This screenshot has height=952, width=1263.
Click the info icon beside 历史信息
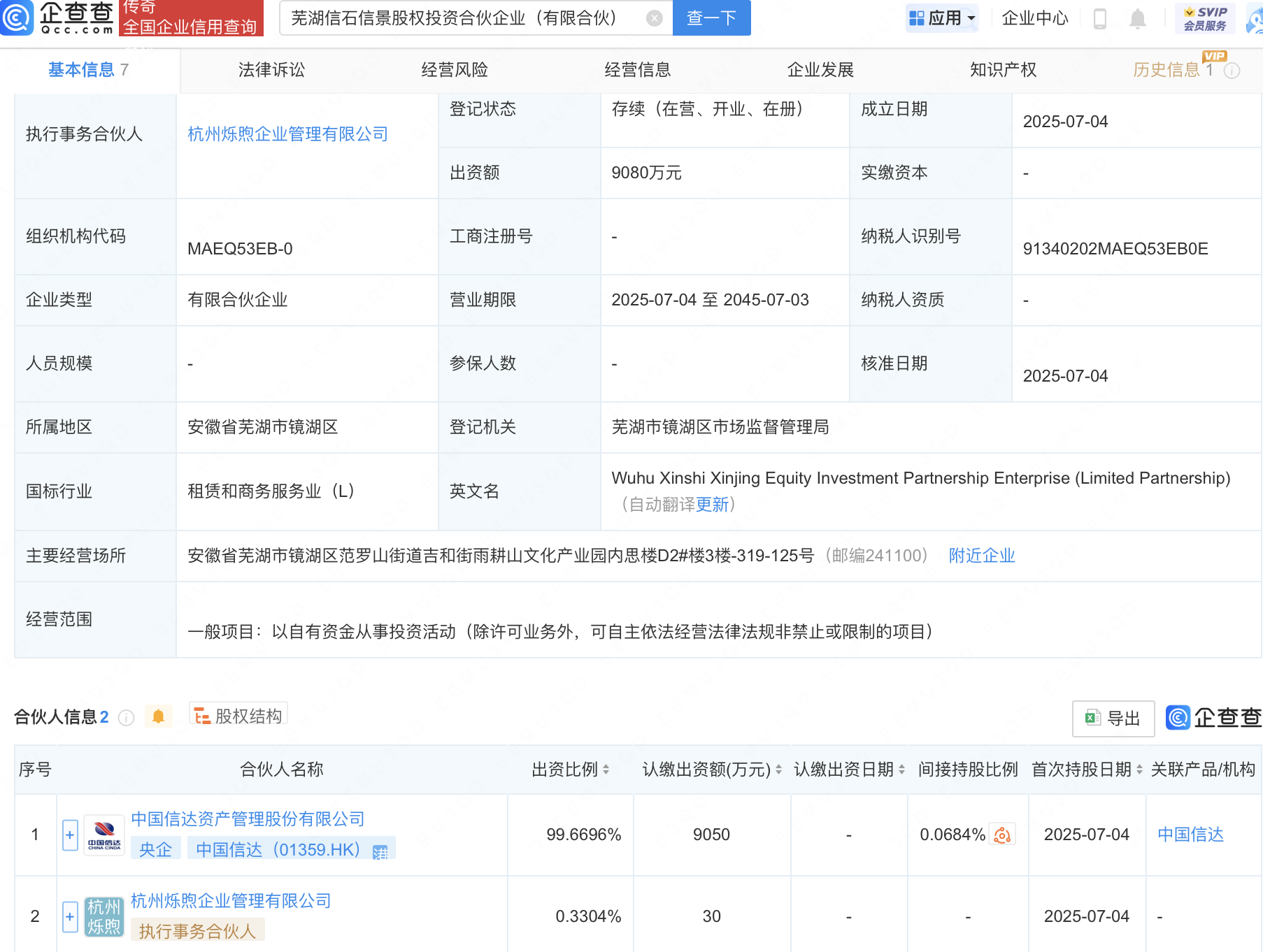tap(1232, 70)
